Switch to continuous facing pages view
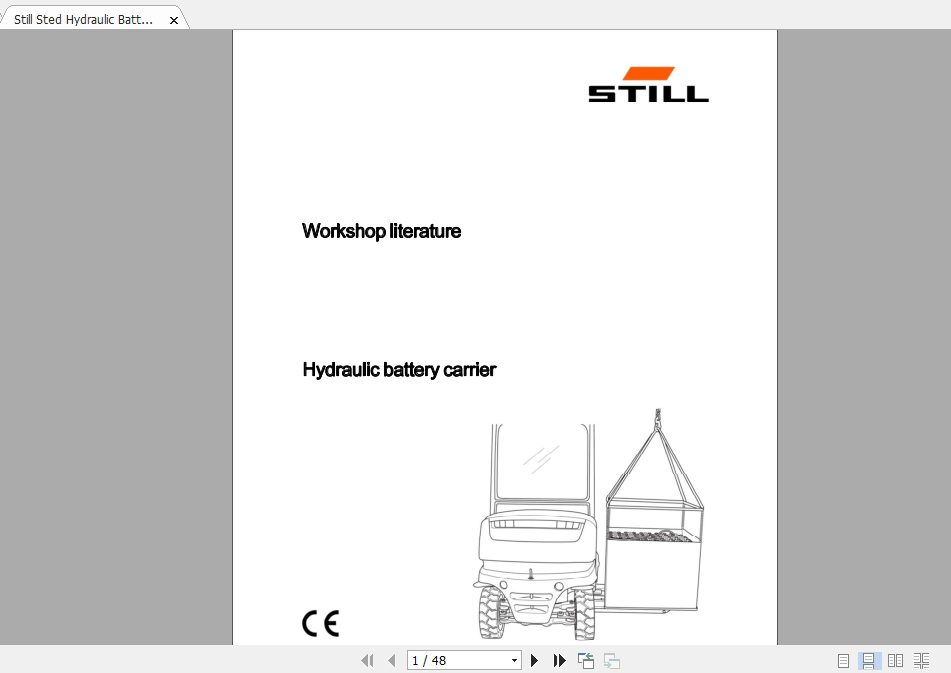 (921, 660)
